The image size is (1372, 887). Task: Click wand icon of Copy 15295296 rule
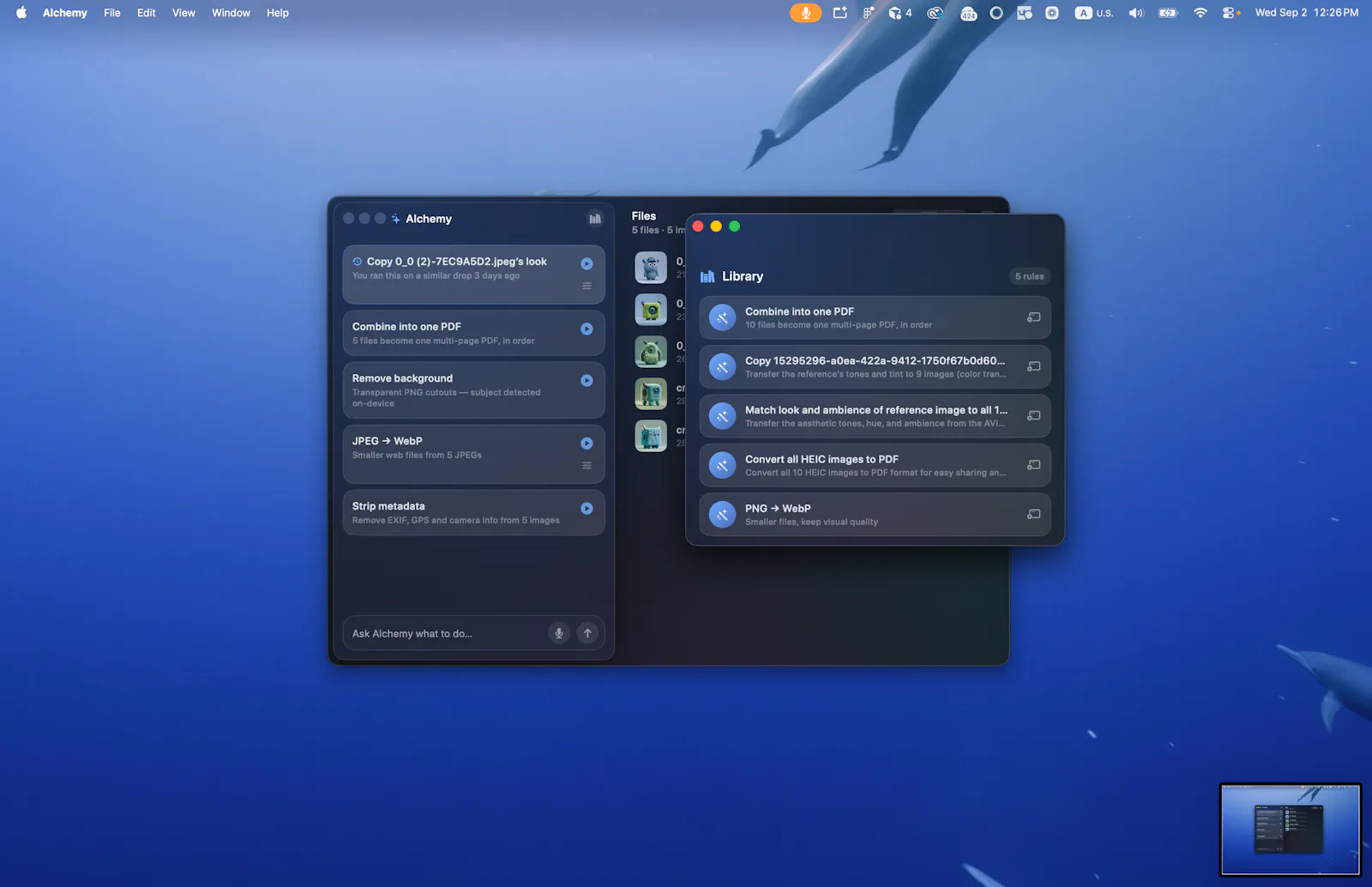tap(722, 367)
